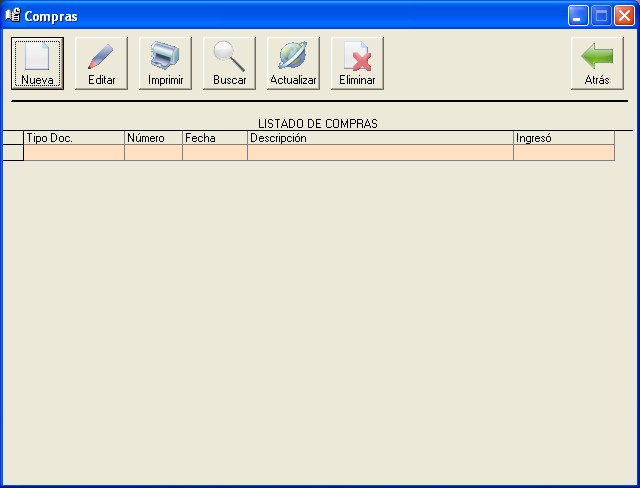Go back with the Atrás arrow

(x=597, y=63)
